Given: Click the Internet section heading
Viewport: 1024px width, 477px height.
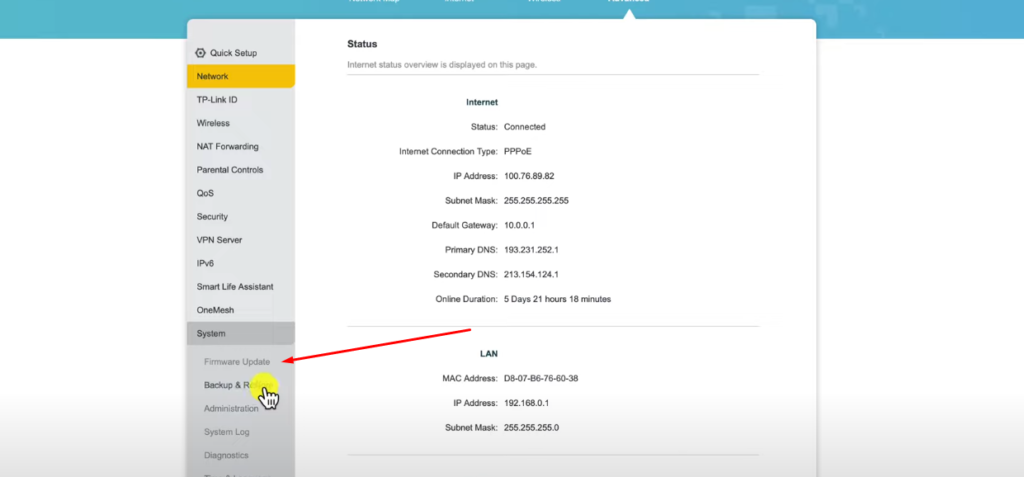Looking at the screenshot, I should pos(482,102).
